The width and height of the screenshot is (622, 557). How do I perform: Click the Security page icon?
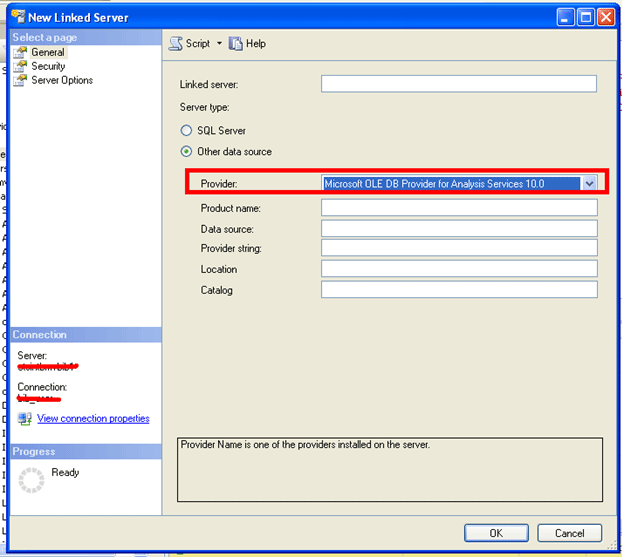[x=20, y=66]
